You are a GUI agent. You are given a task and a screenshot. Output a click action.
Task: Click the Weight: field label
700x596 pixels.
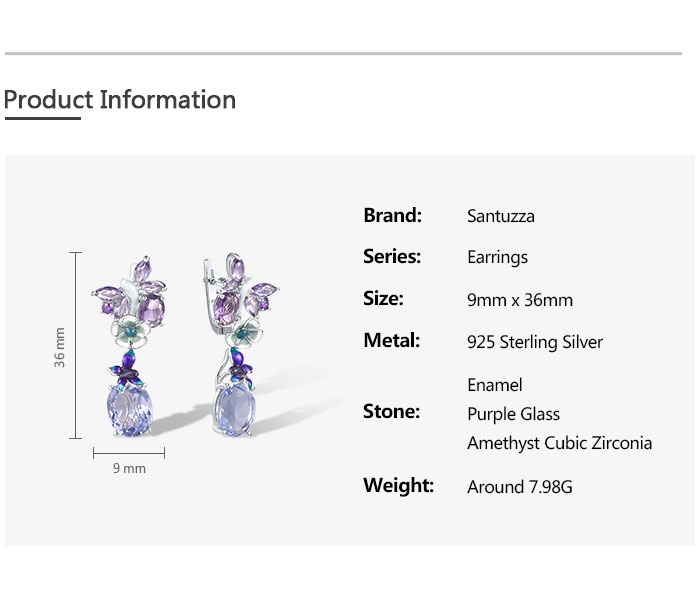click(398, 486)
